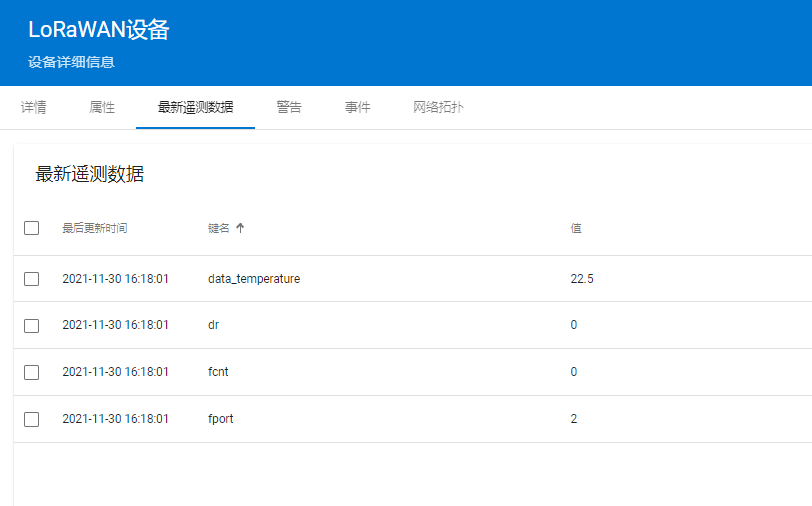Sort by the 键名 column header
The height and width of the screenshot is (506, 812).
[219, 228]
